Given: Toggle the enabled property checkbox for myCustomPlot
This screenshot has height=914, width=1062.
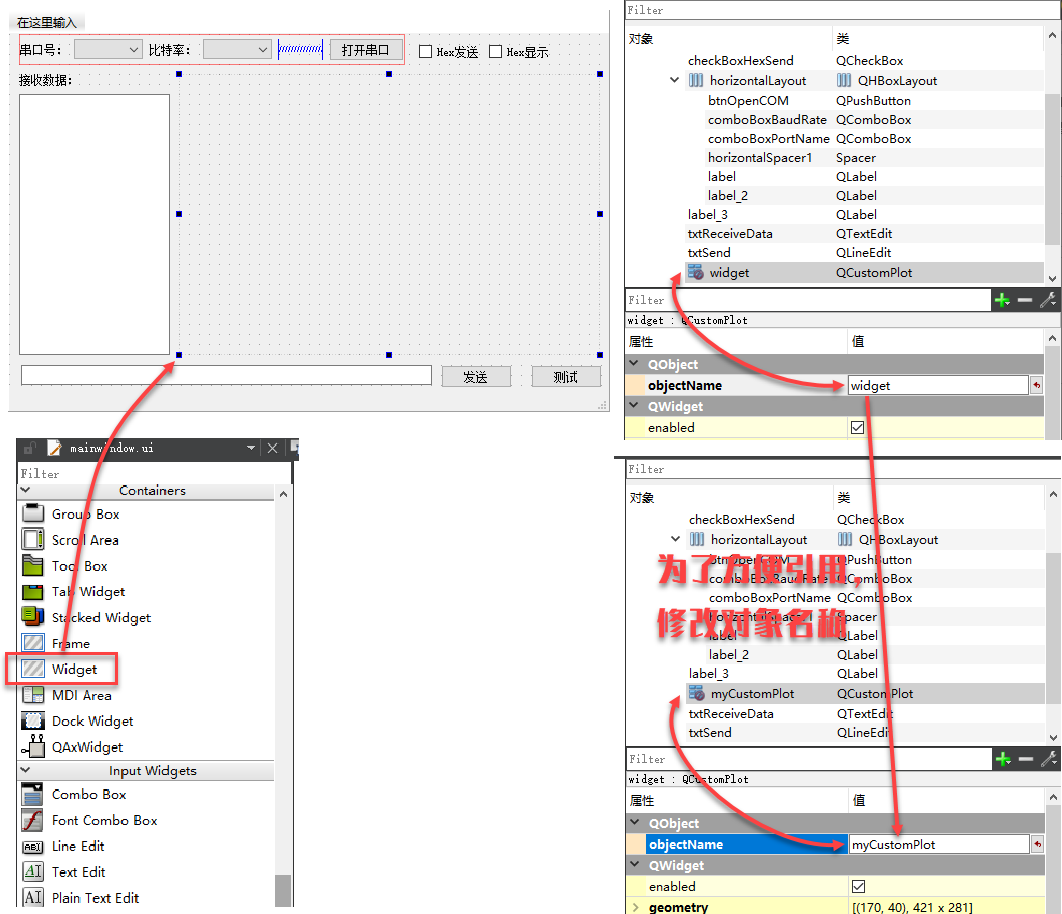Looking at the screenshot, I should [857, 887].
